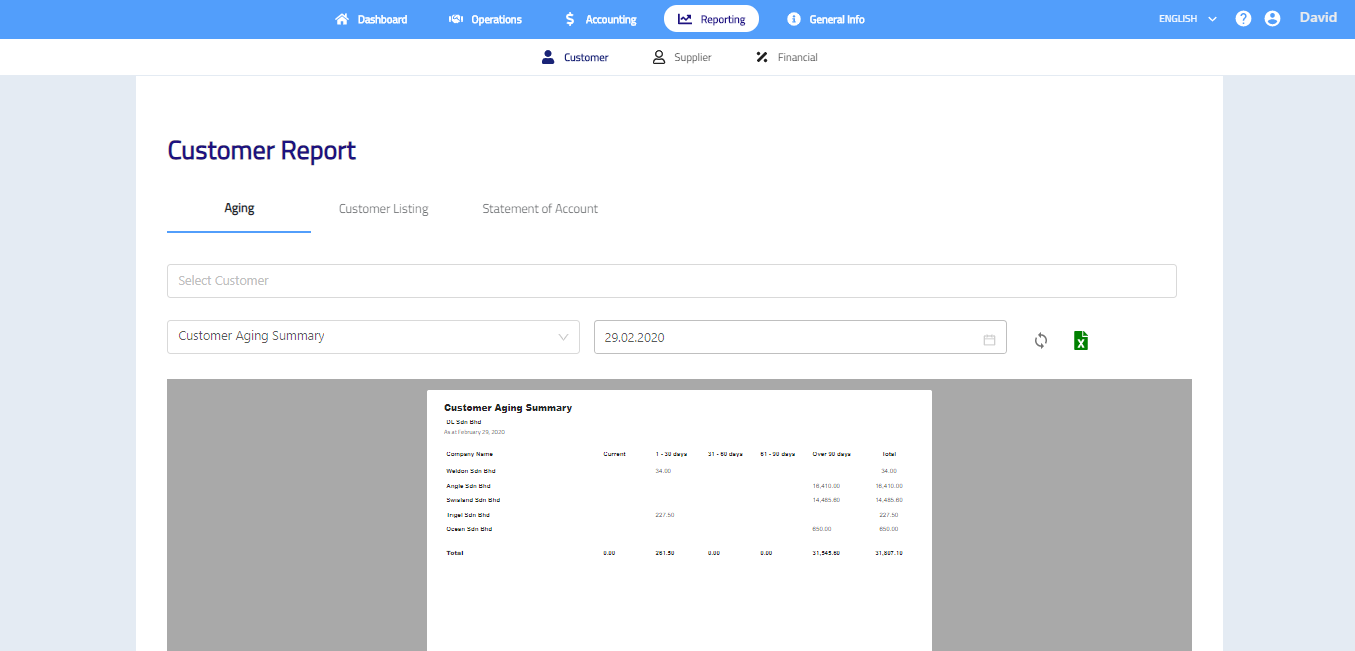Click the David username link
The height and width of the screenshot is (651, 1355).
coord(1317,18)
